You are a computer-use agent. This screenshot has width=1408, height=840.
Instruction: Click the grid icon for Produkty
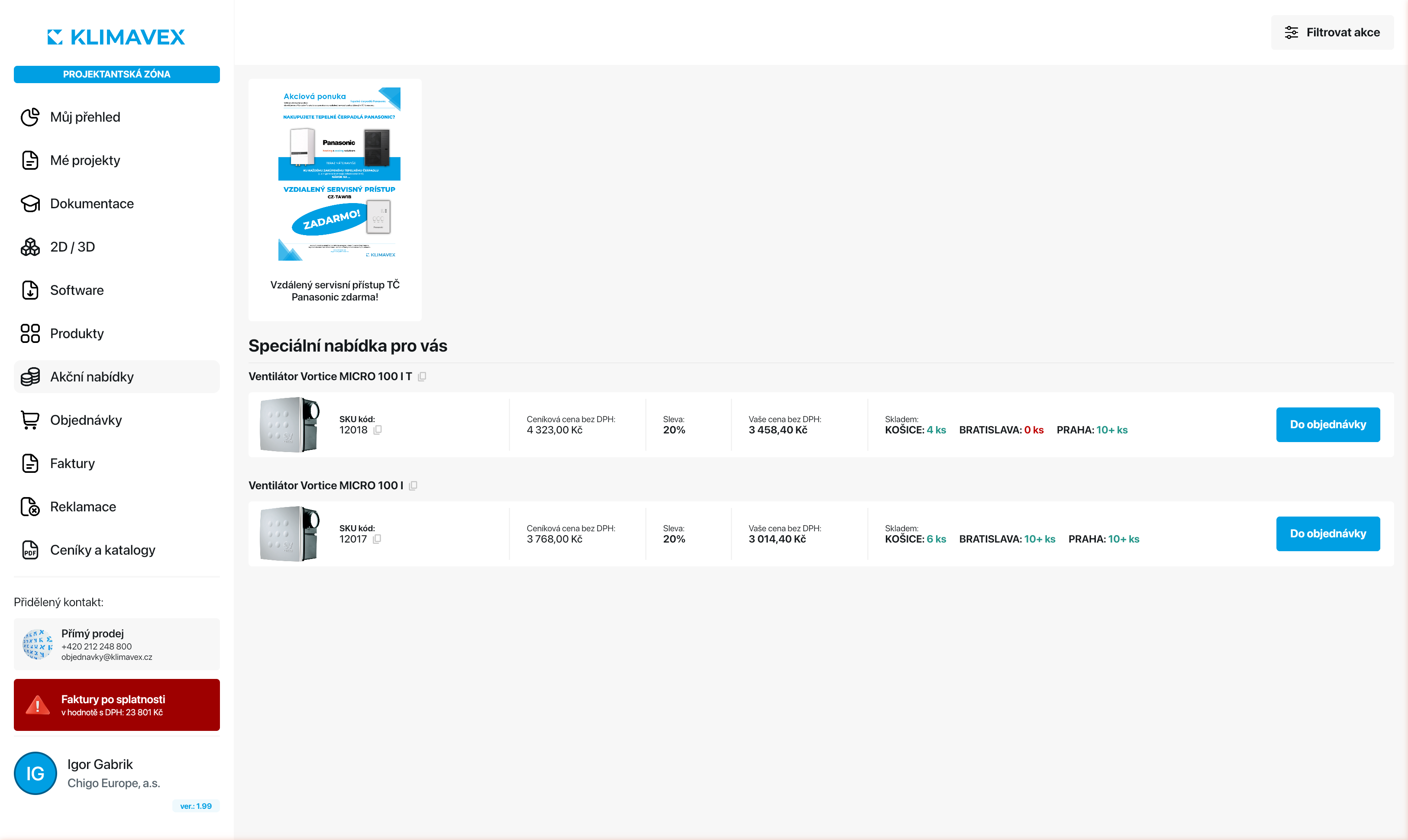coord(30,333)
